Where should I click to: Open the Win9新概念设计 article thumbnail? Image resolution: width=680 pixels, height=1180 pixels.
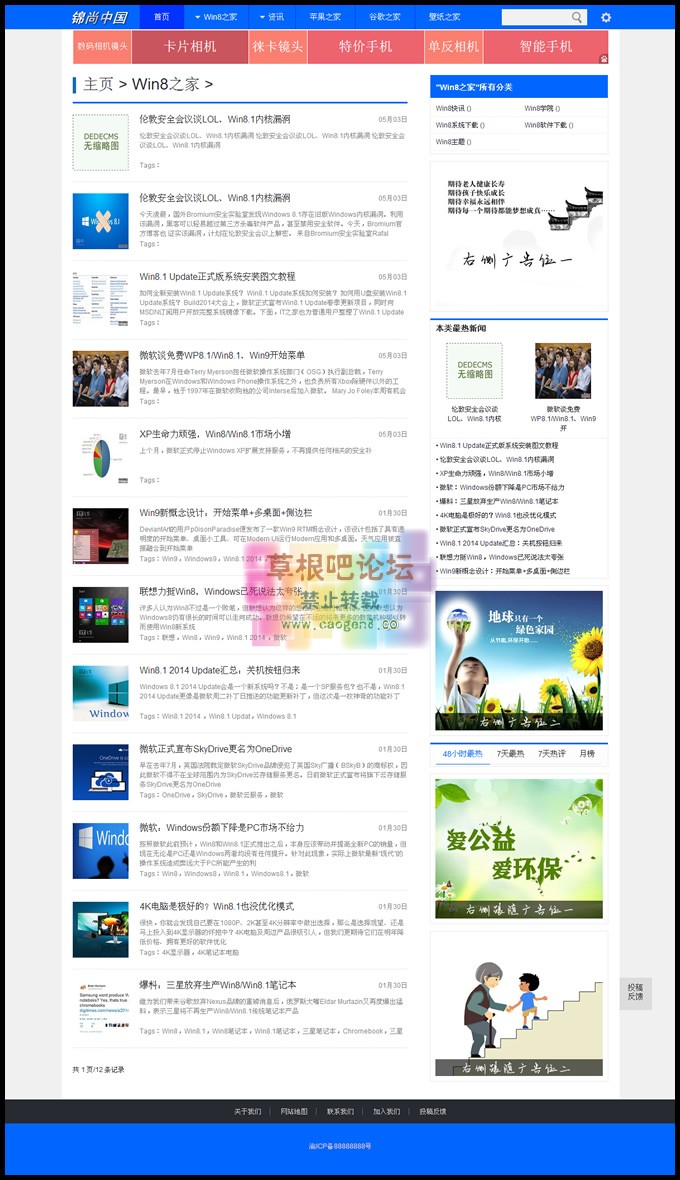(x=100, y=536)
